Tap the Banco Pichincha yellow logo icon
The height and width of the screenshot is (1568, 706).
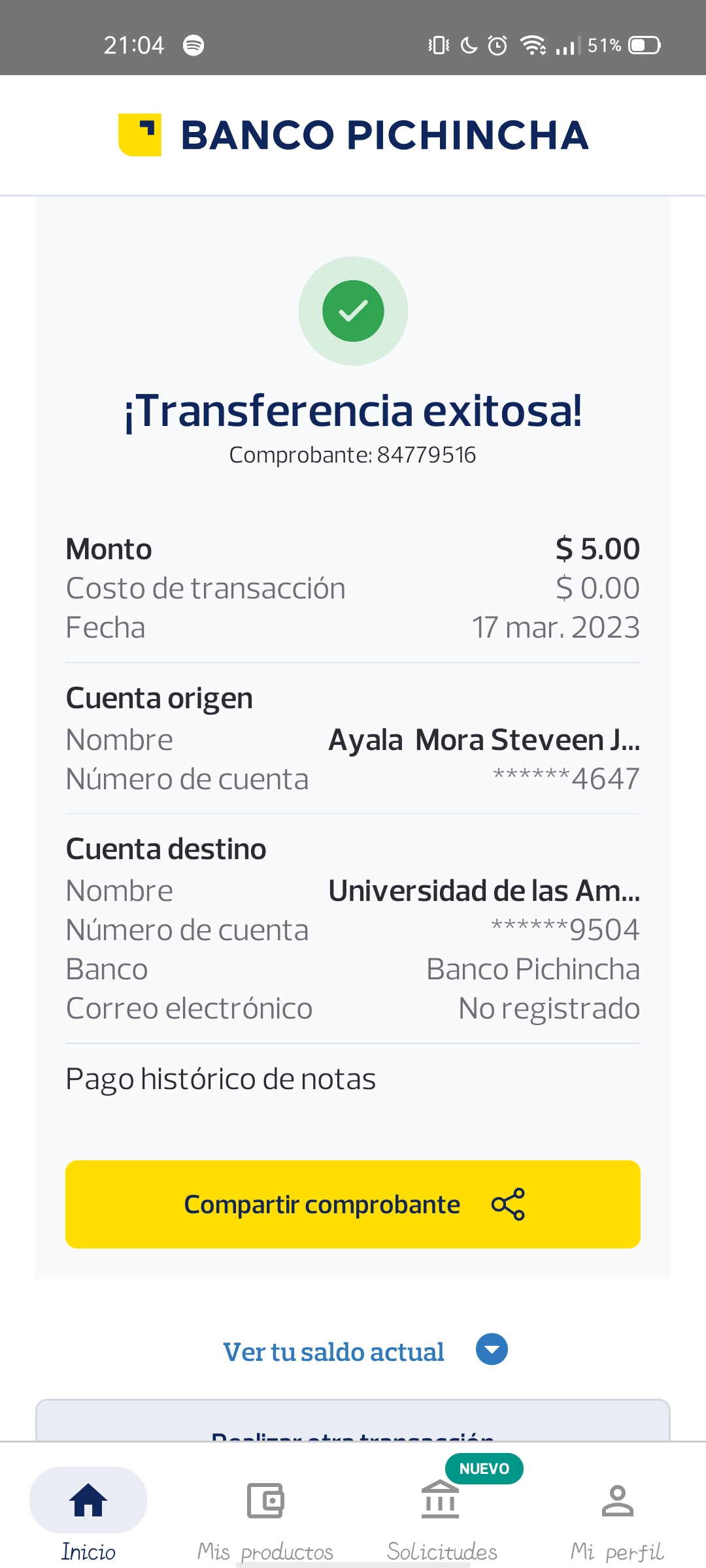[x=140, y=135]
